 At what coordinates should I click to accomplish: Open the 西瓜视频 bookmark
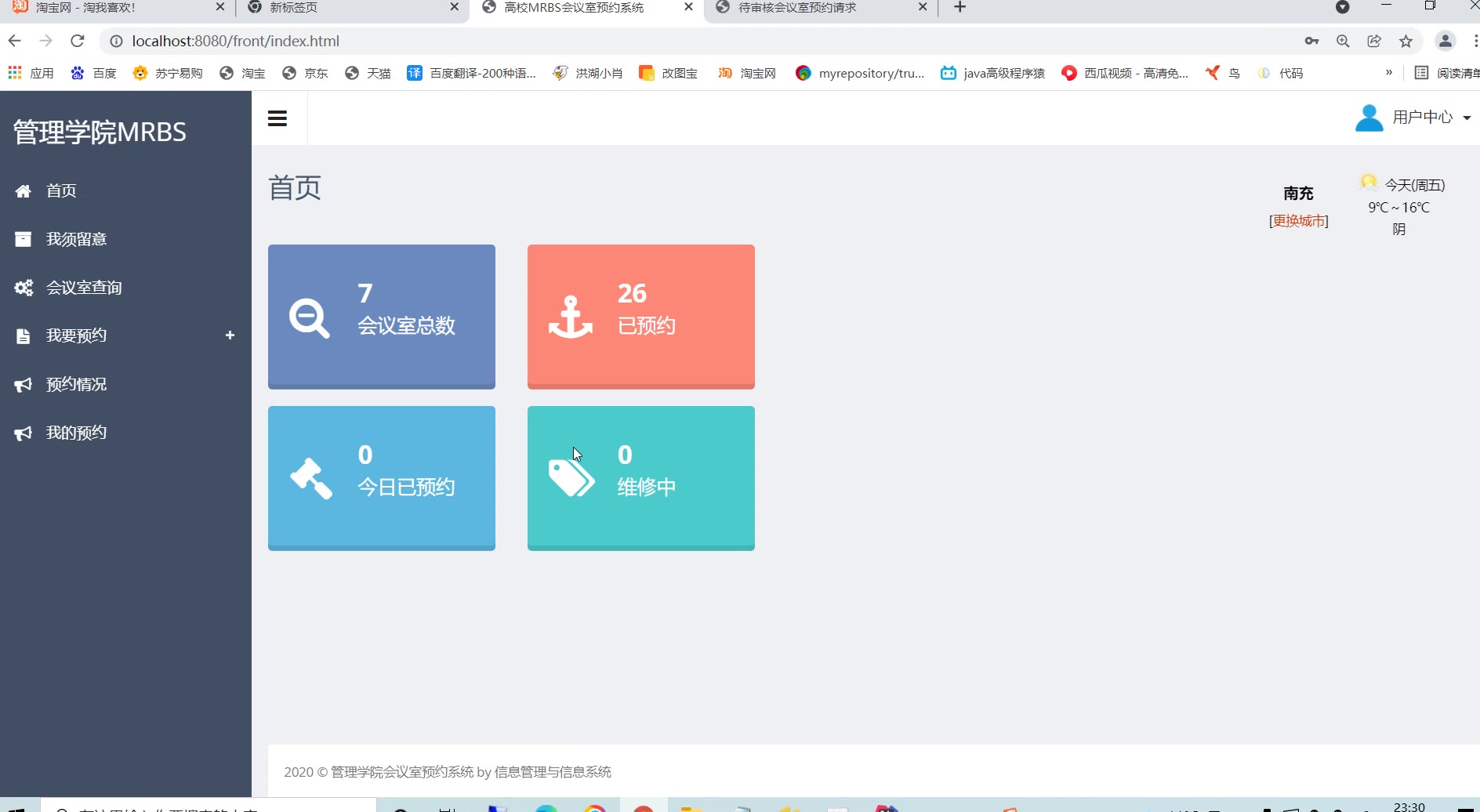(1125, 73)
